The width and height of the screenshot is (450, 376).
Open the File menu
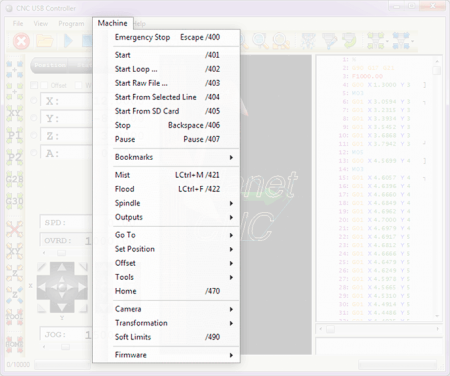click(x=18, y=24)
